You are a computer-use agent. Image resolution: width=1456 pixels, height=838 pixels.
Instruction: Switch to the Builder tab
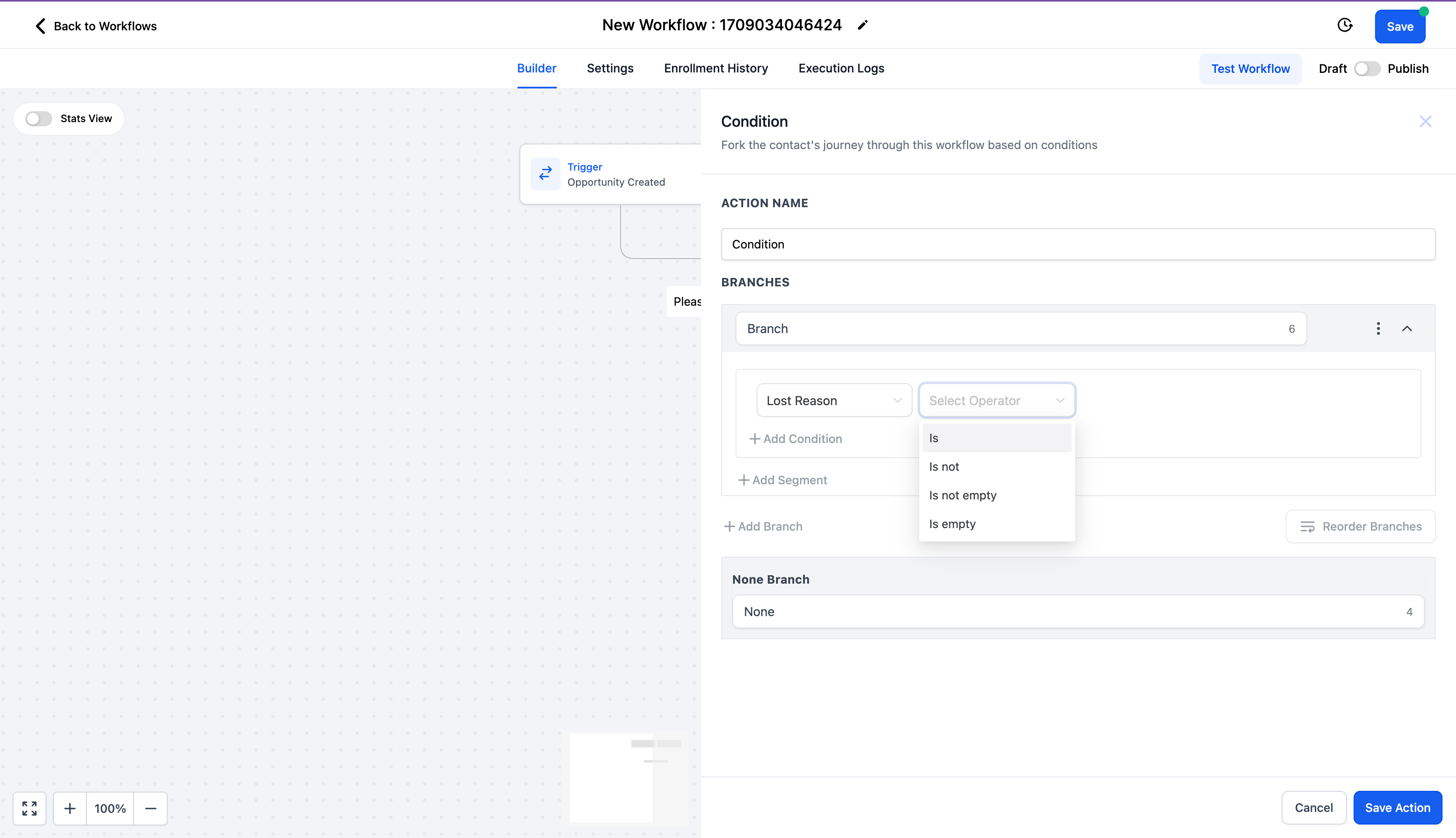tap(537, 69)
